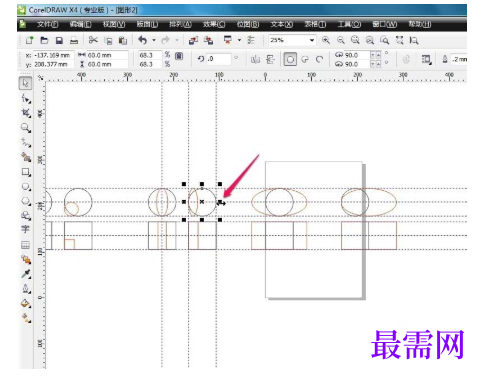Select the Pie shape mode
483x376 pixels.
305,60
